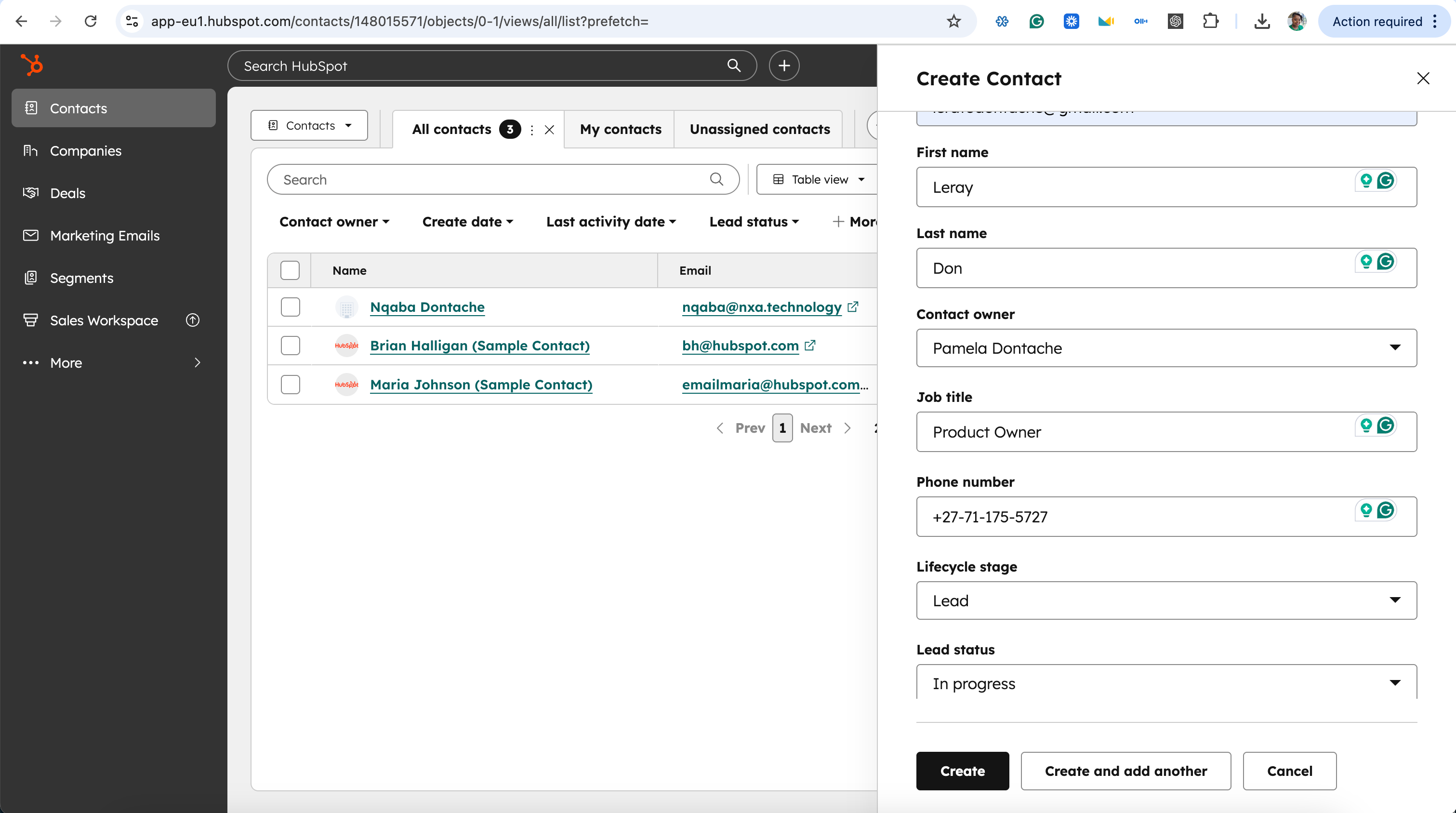Click the Brian Halligan HubSpot avatar
The height and width of the screenshot is (813, 1456).
click(x=346, y=346)
